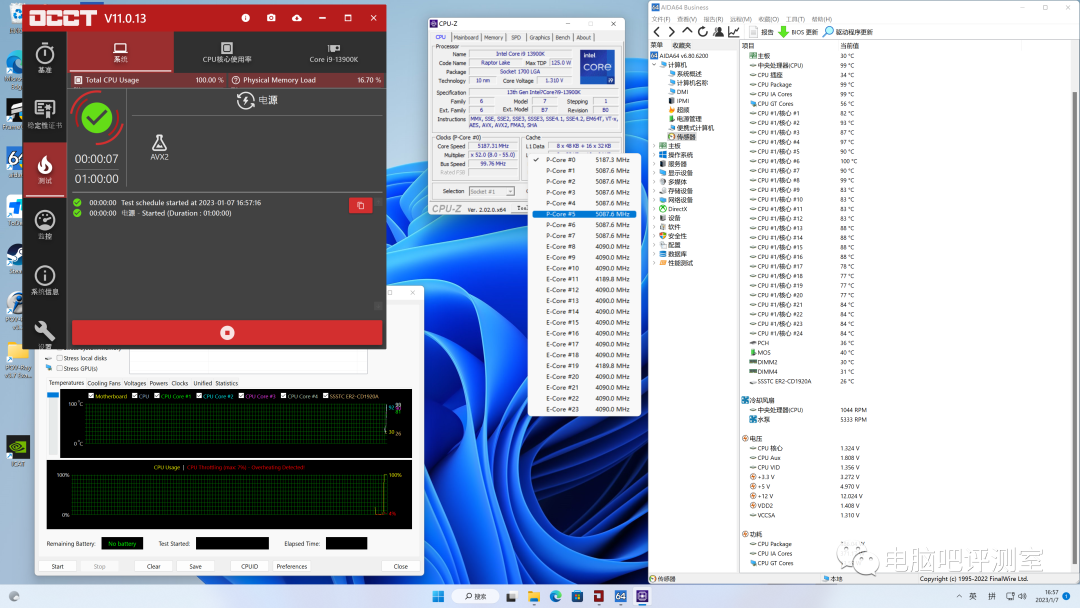Toggle the CPU Core #2 graph checkbox
The image size is (1080, 608).
(199, 396)
